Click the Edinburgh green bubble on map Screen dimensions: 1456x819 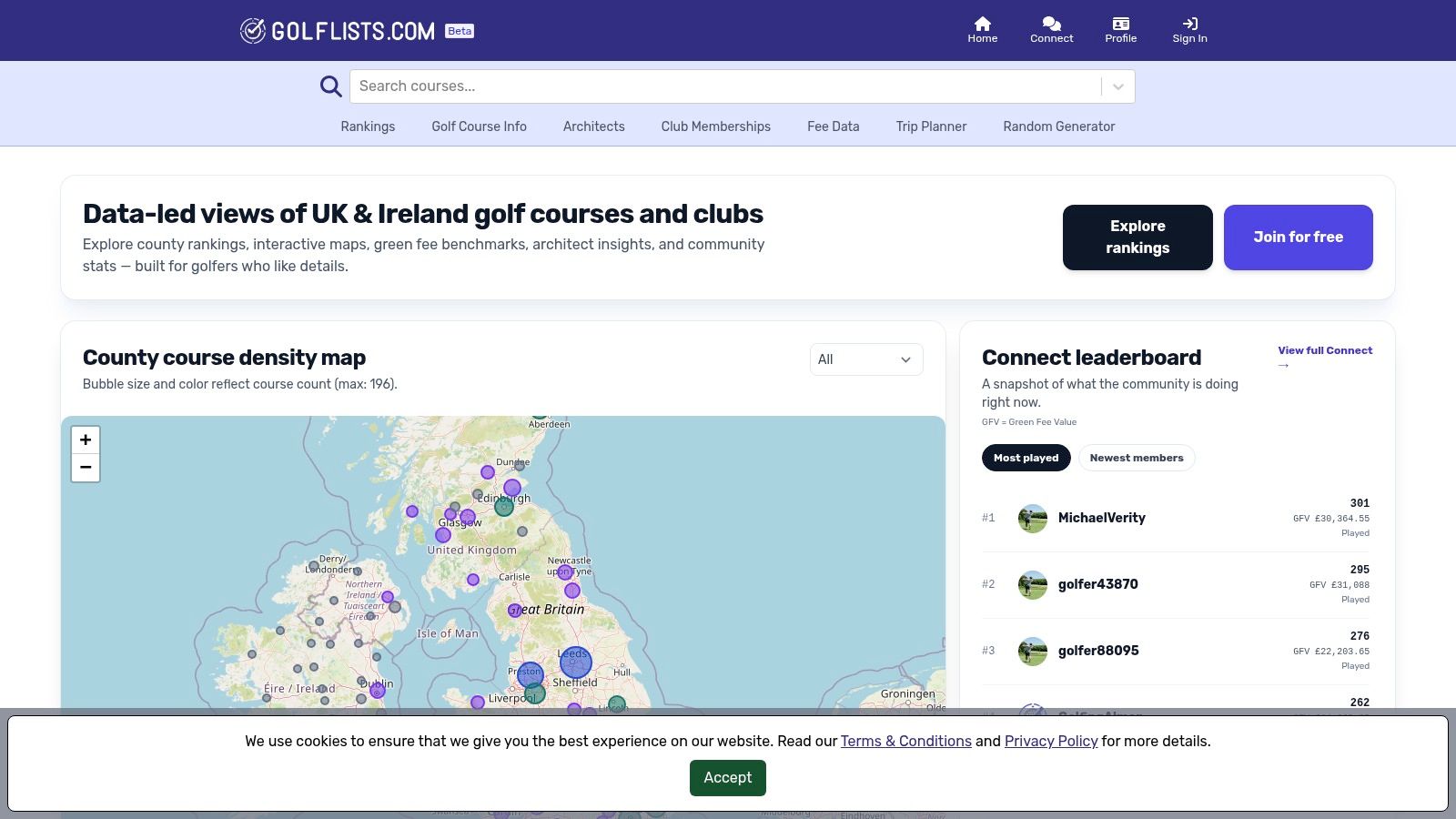(504, 507)
